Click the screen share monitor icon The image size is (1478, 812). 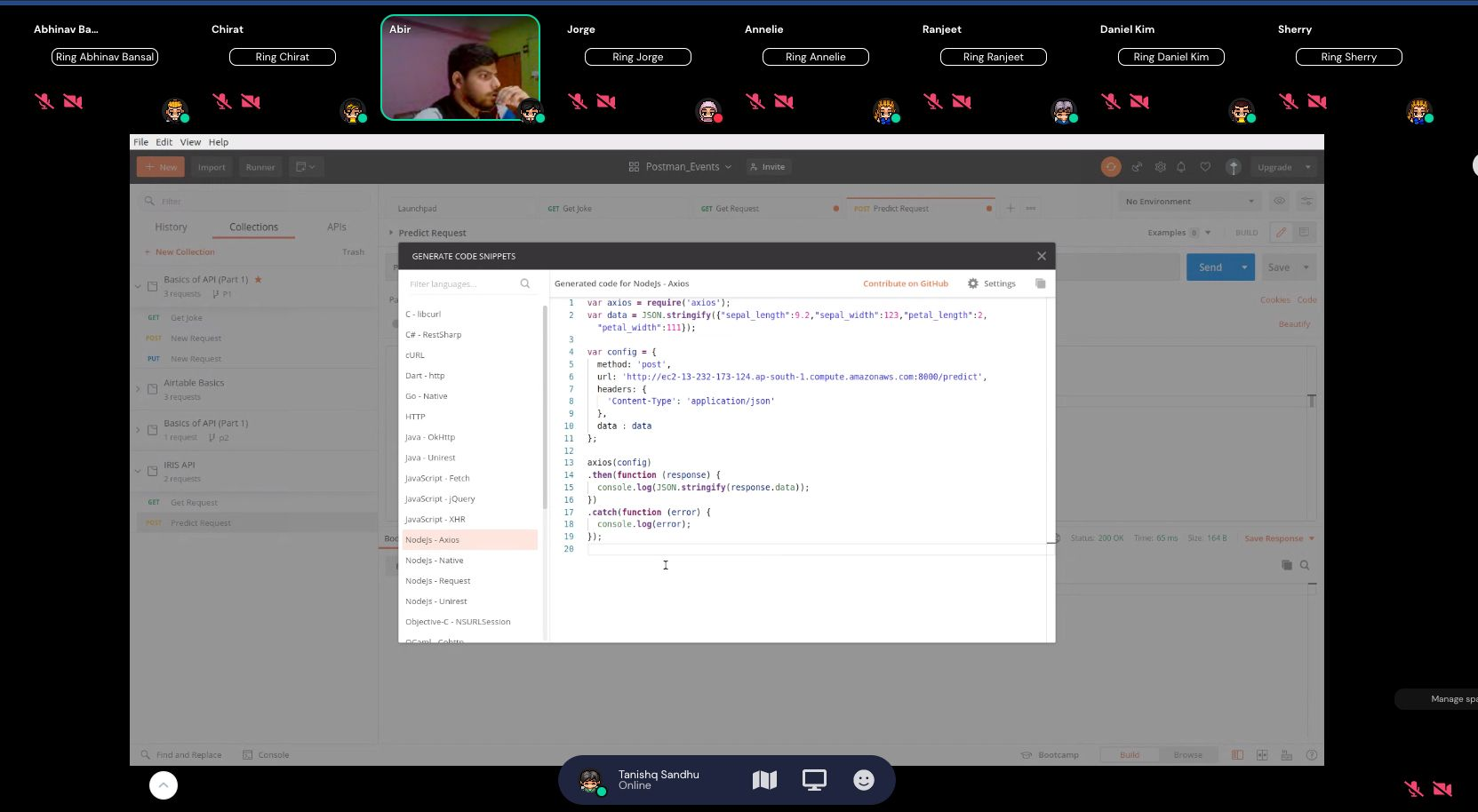(x=814, y=780)
